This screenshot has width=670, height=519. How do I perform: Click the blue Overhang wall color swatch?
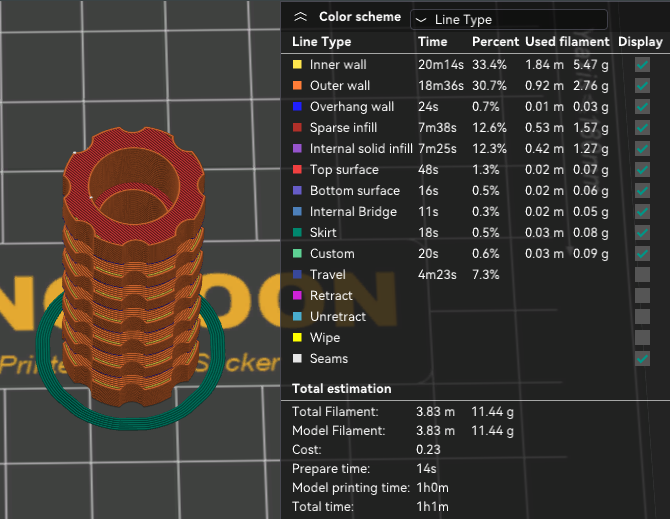297,106
